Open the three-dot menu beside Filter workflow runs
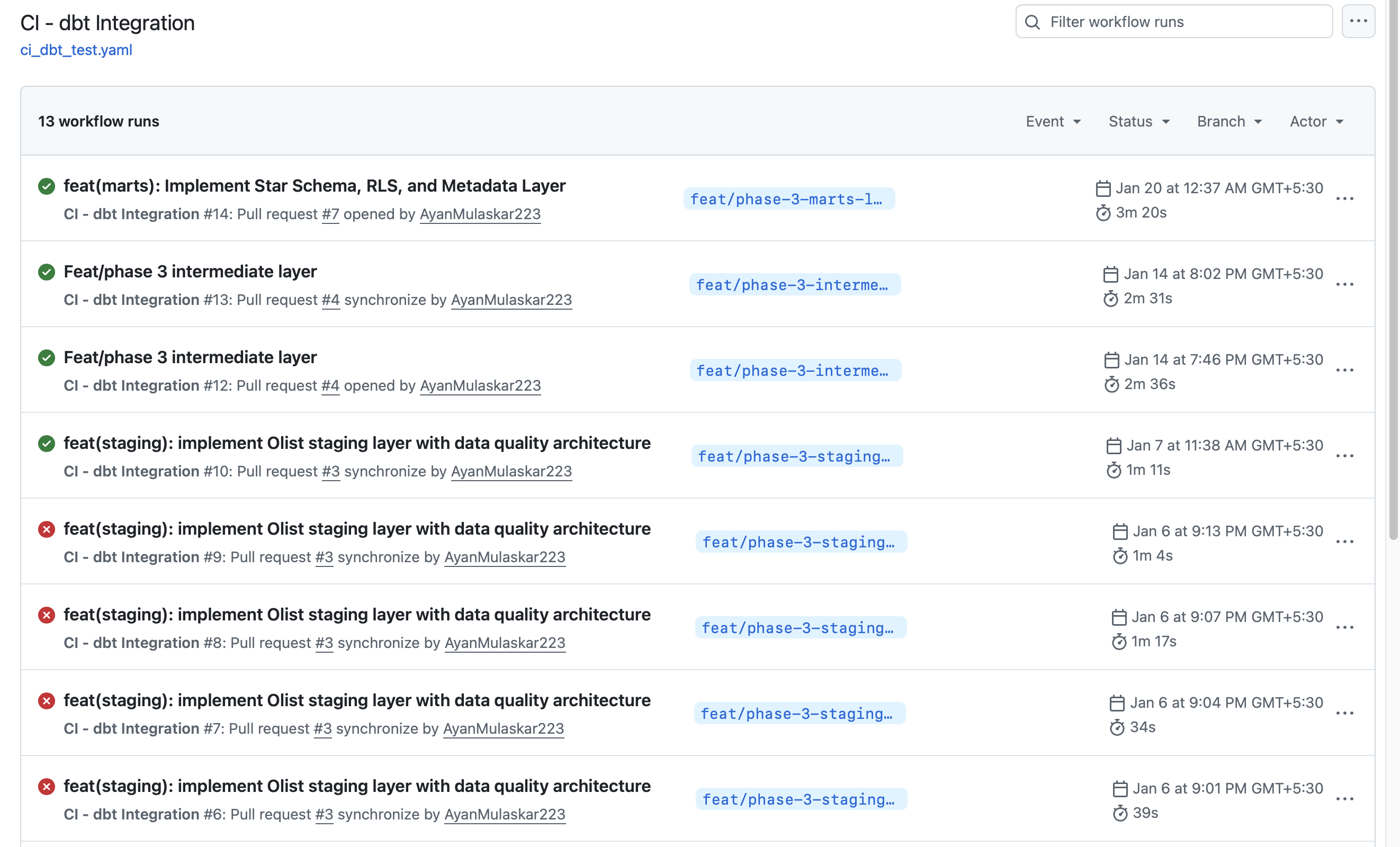Image resolution: width=1400 pixels, height=847 pixels. click(1358, 21)
